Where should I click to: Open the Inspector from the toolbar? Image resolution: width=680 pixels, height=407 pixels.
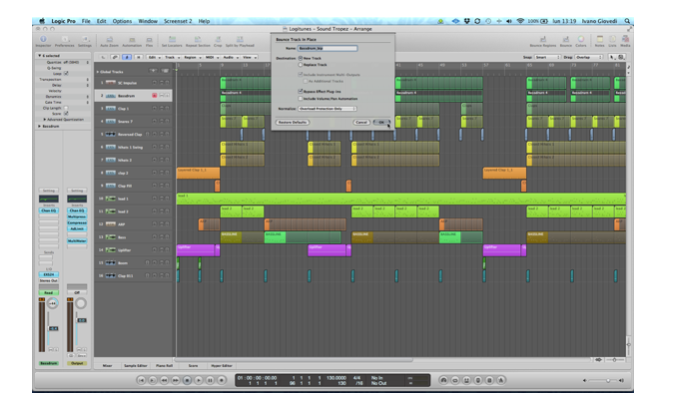tap(43, 41)
